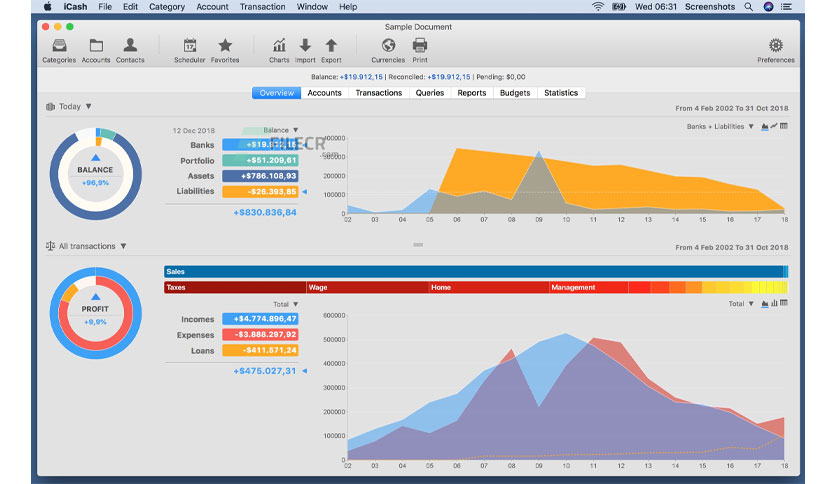Open the Categories toolbar icon
836x484 pixels.
59,46
